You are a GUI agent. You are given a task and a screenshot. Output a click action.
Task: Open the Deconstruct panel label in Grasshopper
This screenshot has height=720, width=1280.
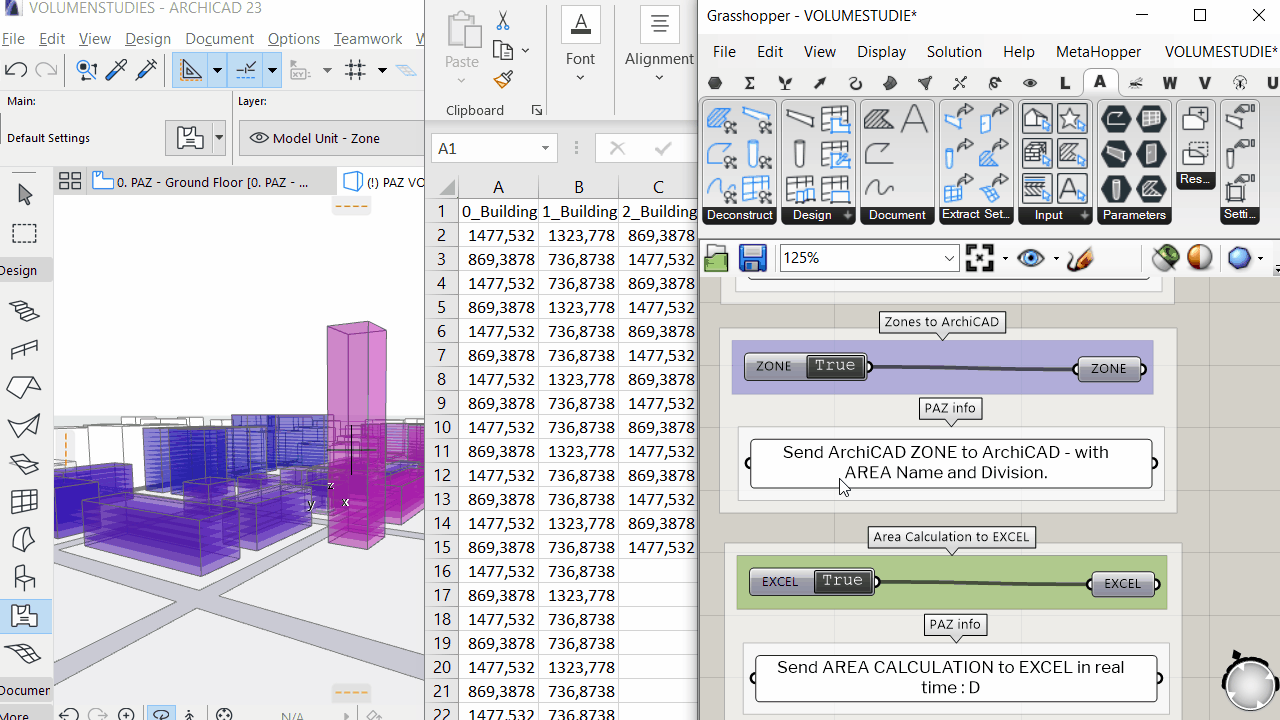coord(739,215)
